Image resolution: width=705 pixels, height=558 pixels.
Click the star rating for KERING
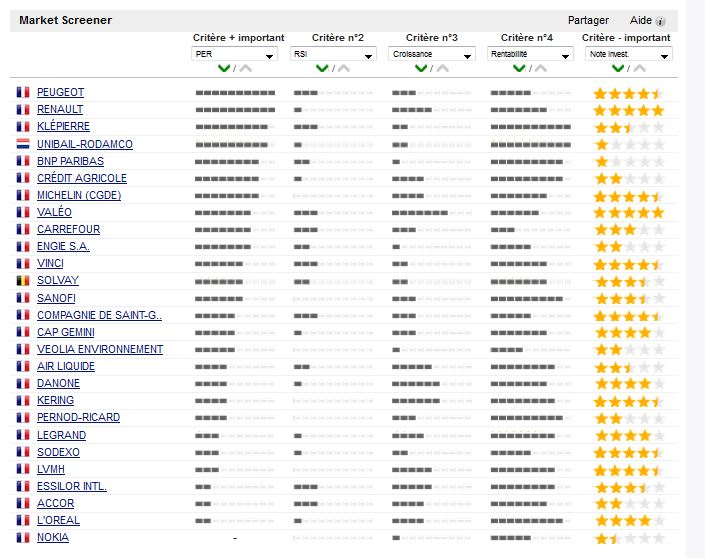click(x=629, y=401)
